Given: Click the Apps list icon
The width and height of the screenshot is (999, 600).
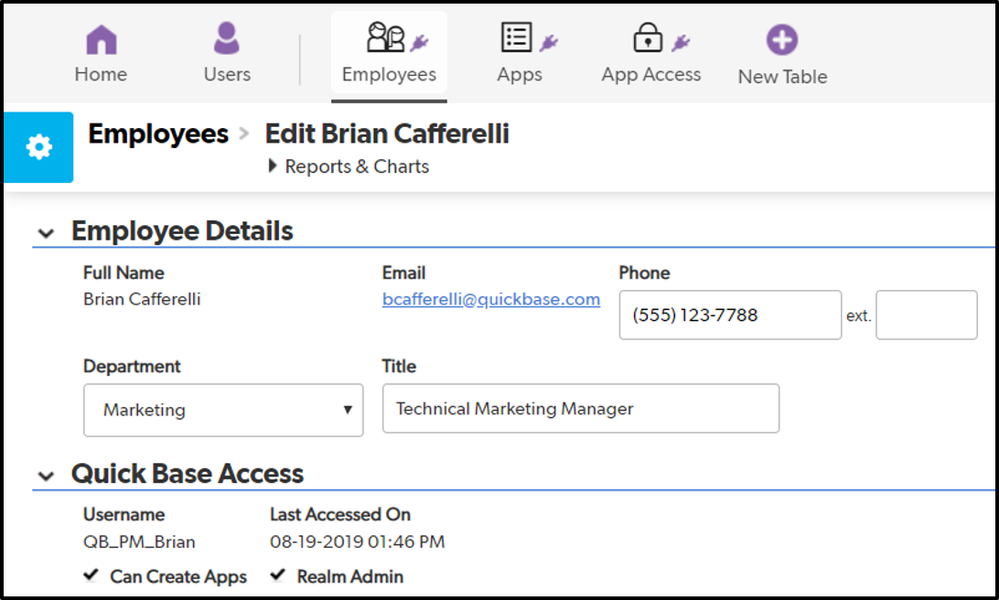Looking at the screenshot, I should point(516,37).
